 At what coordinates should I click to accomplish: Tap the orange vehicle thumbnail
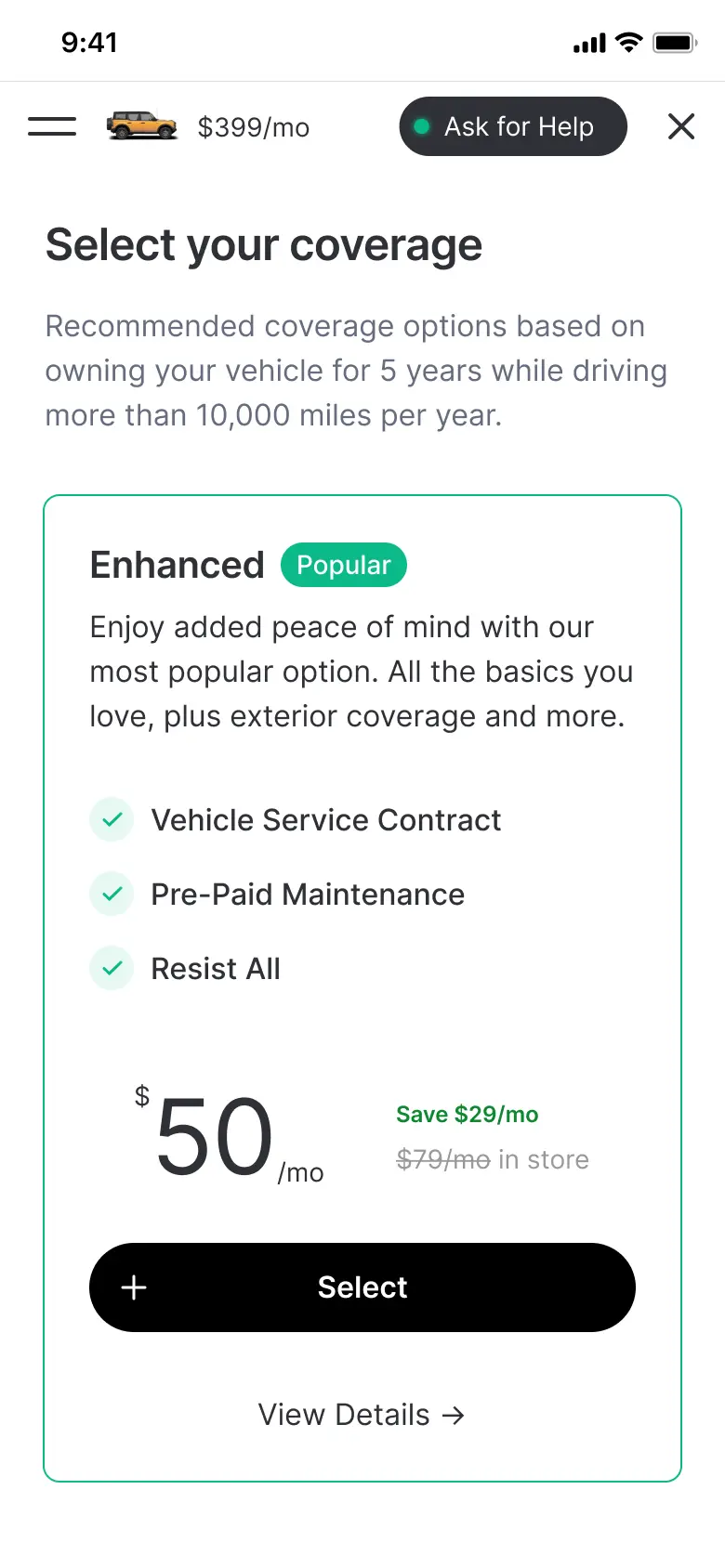click(x=141, y=125)
